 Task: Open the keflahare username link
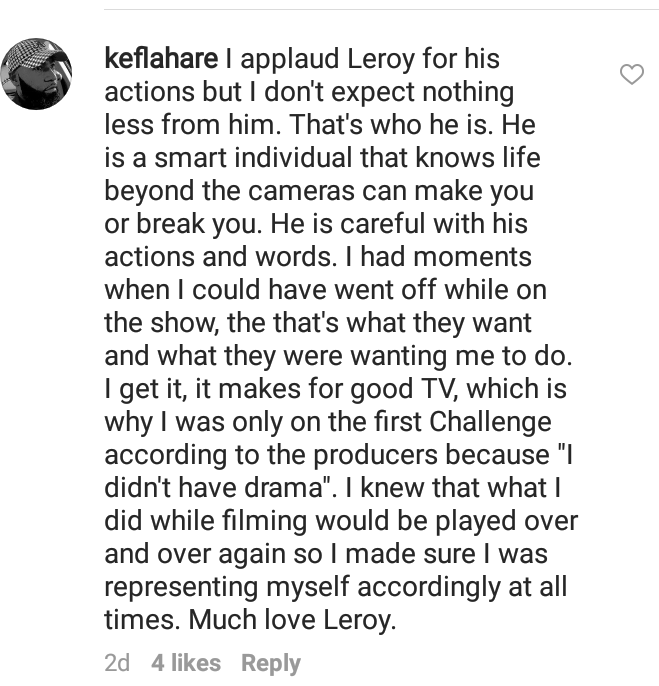[x=161, y=59]
